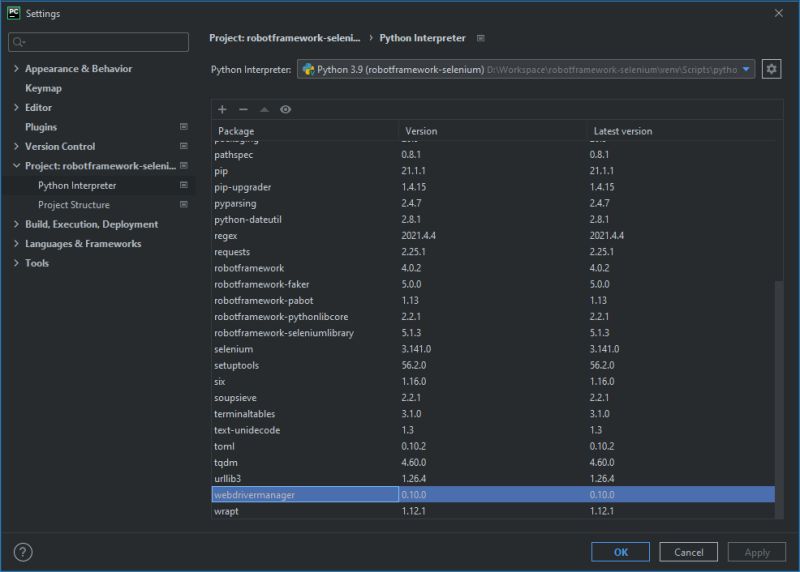Screen dimensions: 800x572
Task: Select the robotframework-pabot package row
Action: tap(493, 301)
